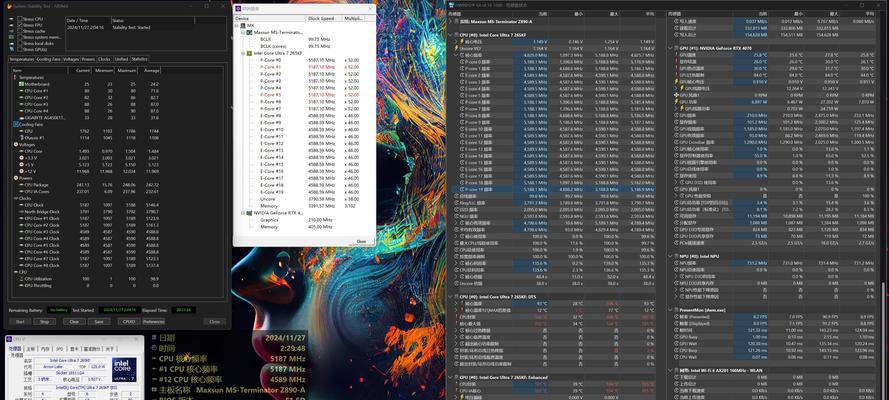Open the 主板 tab in CPU-Z

tap(31, 349)
